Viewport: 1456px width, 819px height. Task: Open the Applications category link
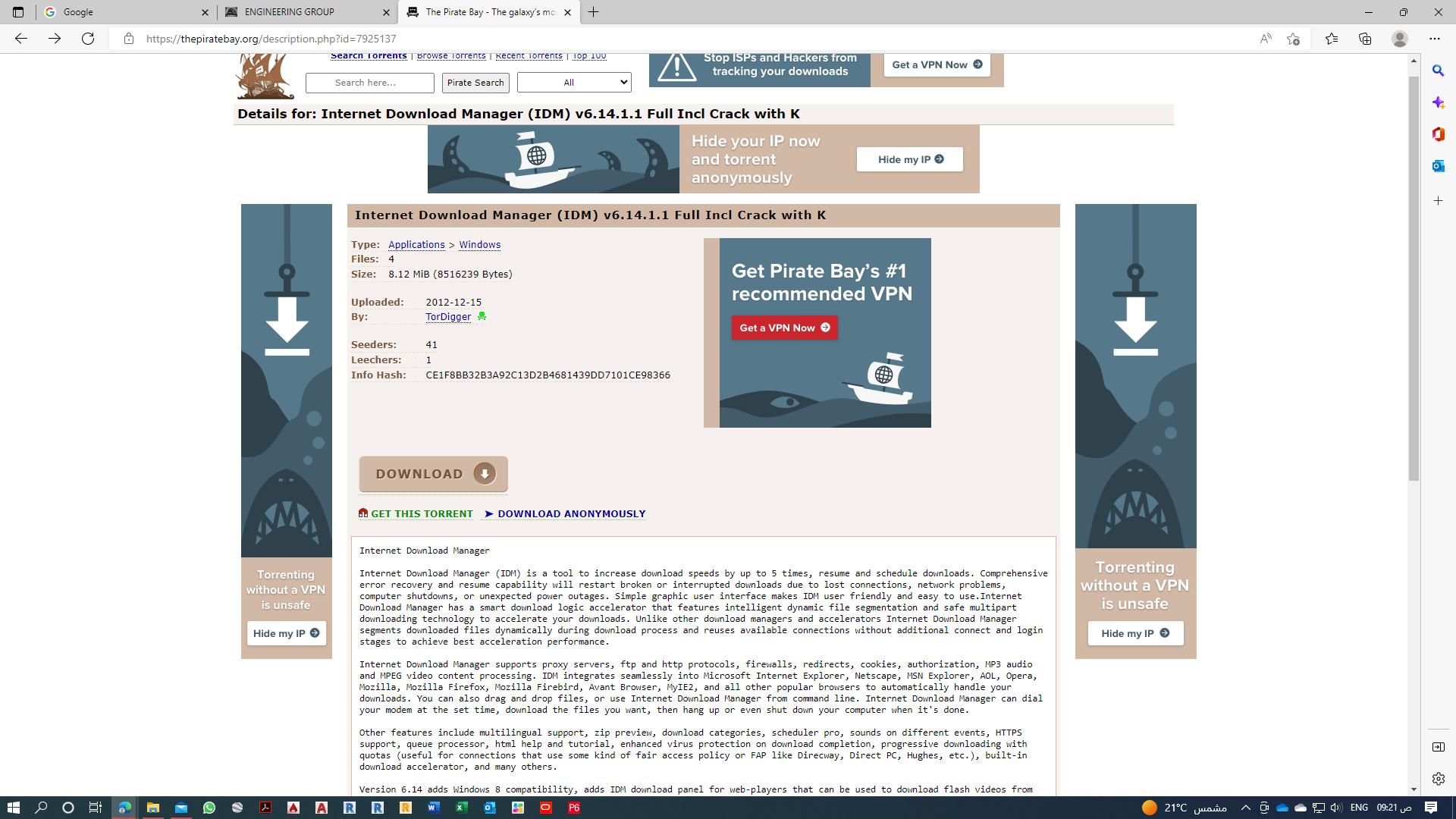416,245
